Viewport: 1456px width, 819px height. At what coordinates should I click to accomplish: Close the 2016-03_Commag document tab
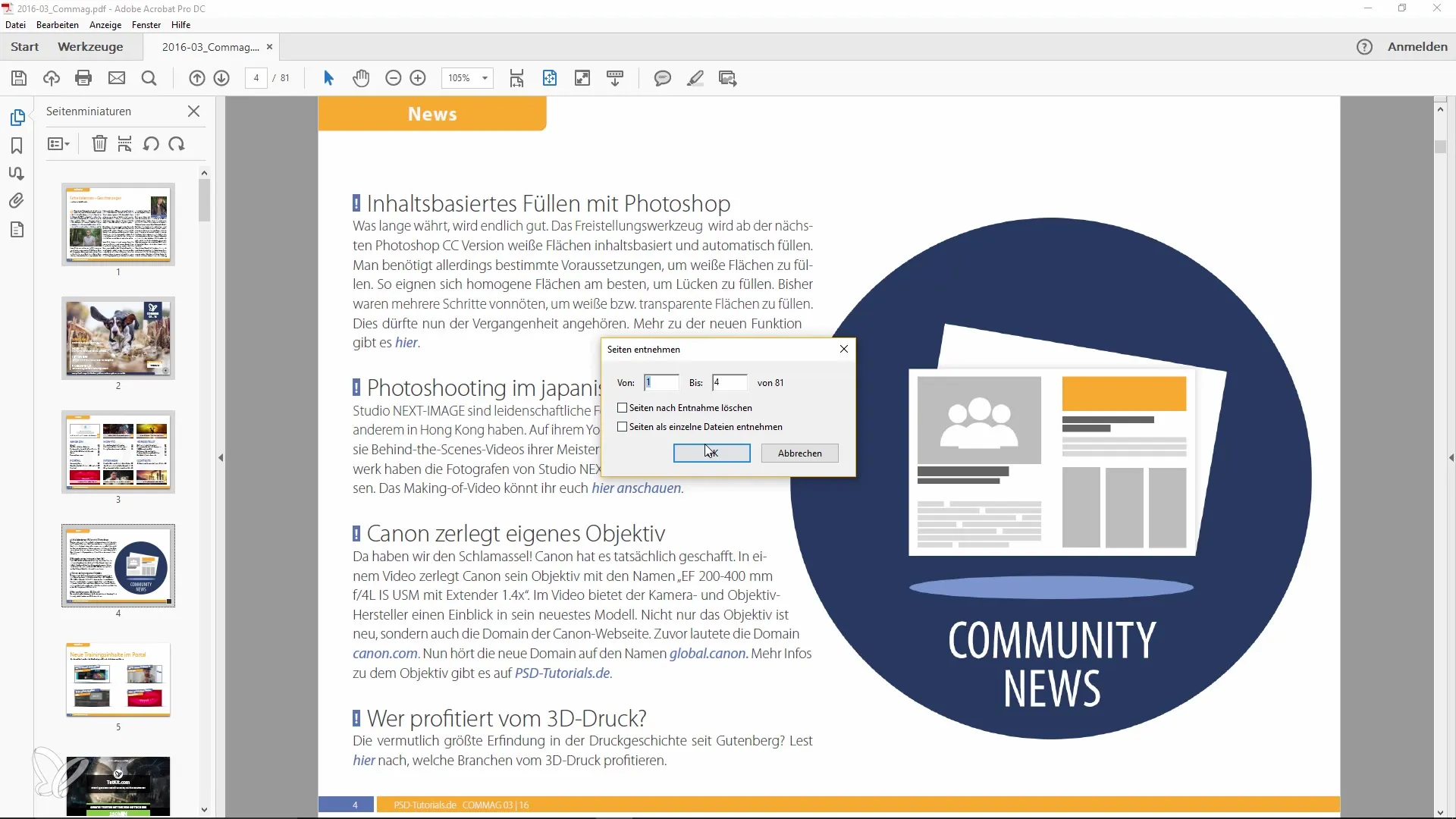coord(269,47)
